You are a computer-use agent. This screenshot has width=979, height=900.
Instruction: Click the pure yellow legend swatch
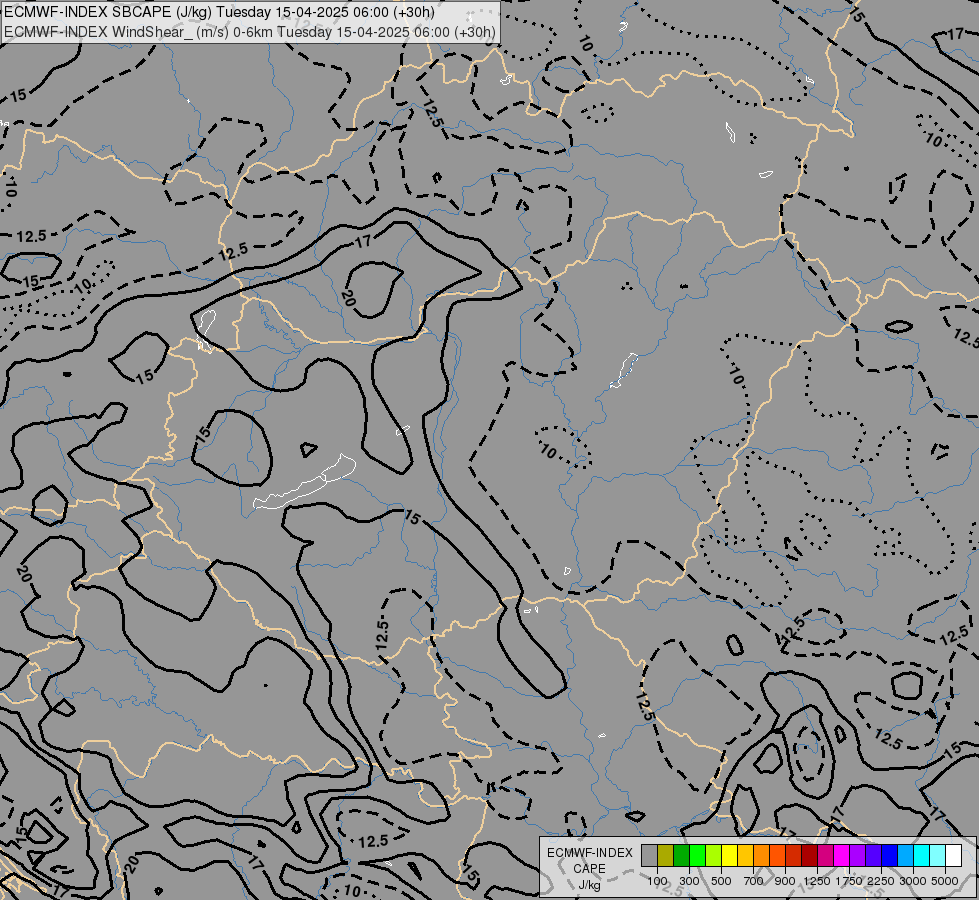[x=729, y=855]
